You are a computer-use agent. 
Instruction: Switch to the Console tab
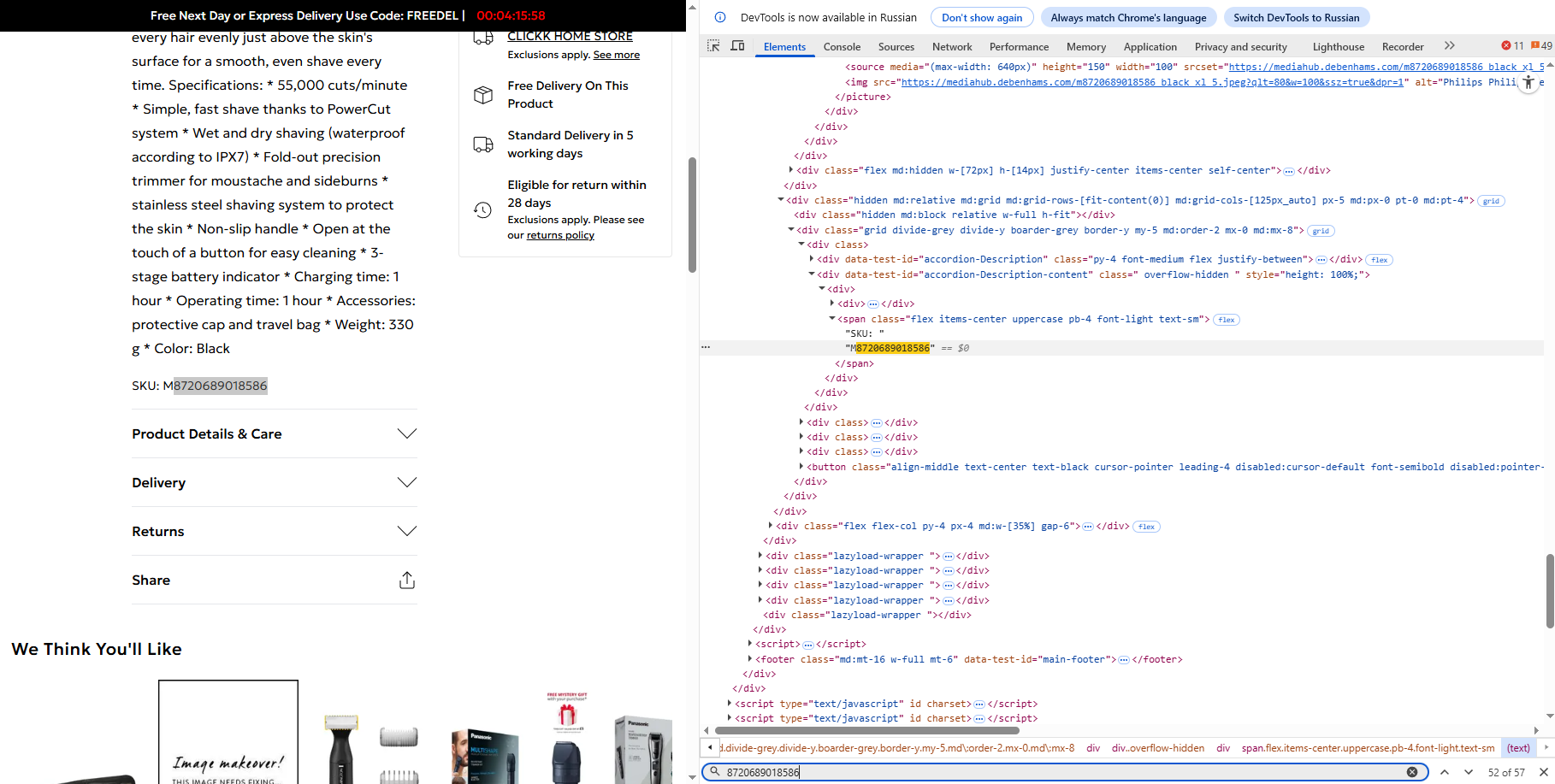click(842, 47)
